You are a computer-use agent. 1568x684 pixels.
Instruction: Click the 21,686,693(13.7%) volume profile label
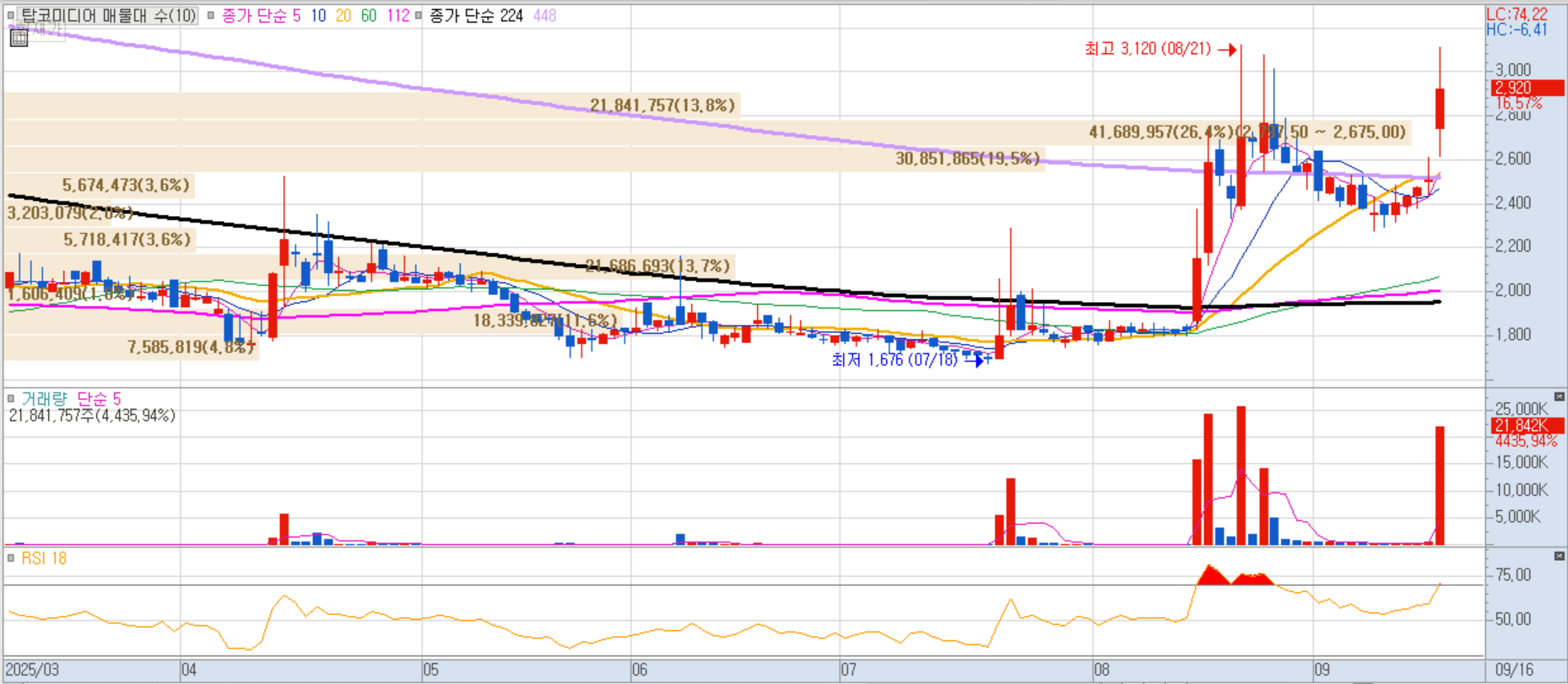(x=657, y=267)
